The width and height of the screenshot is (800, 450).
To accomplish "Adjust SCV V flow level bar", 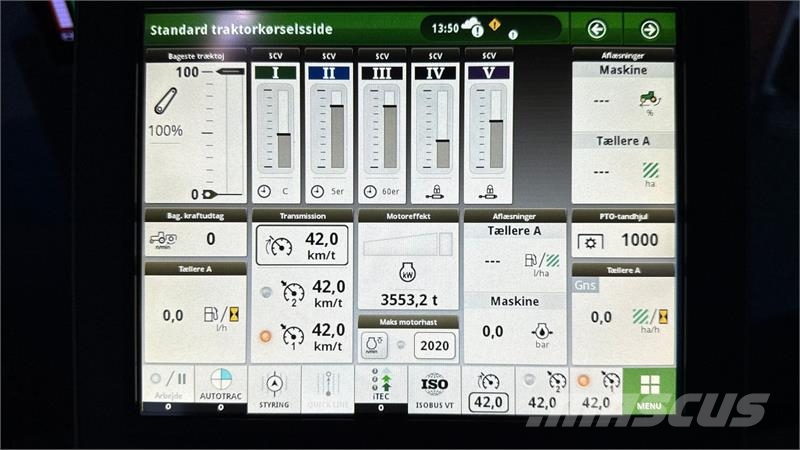I will [x=496, y=129].
